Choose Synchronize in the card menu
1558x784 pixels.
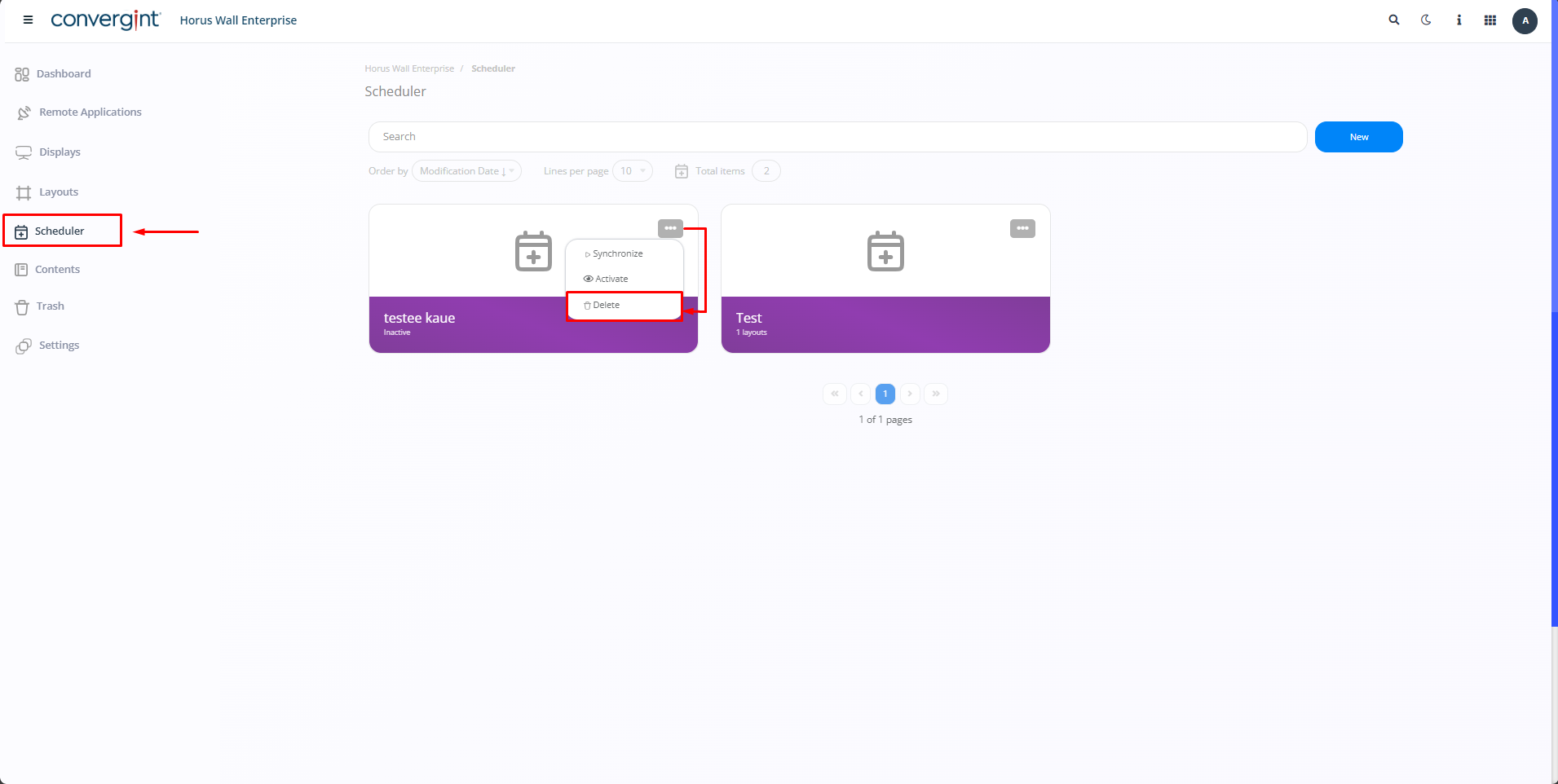617,254
